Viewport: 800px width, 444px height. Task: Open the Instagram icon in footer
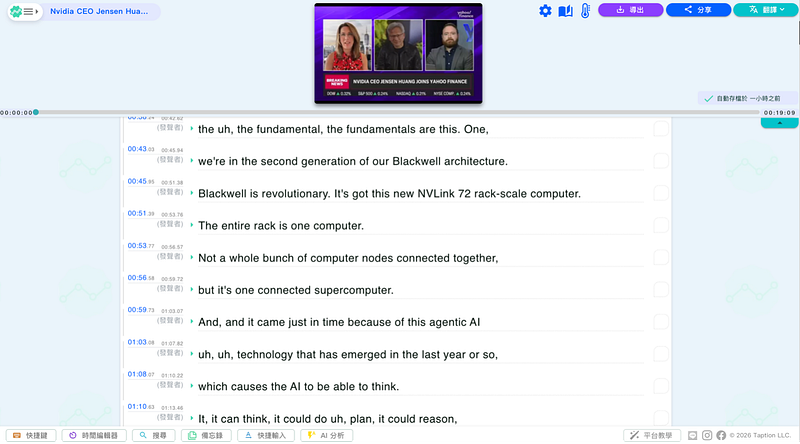707,435
